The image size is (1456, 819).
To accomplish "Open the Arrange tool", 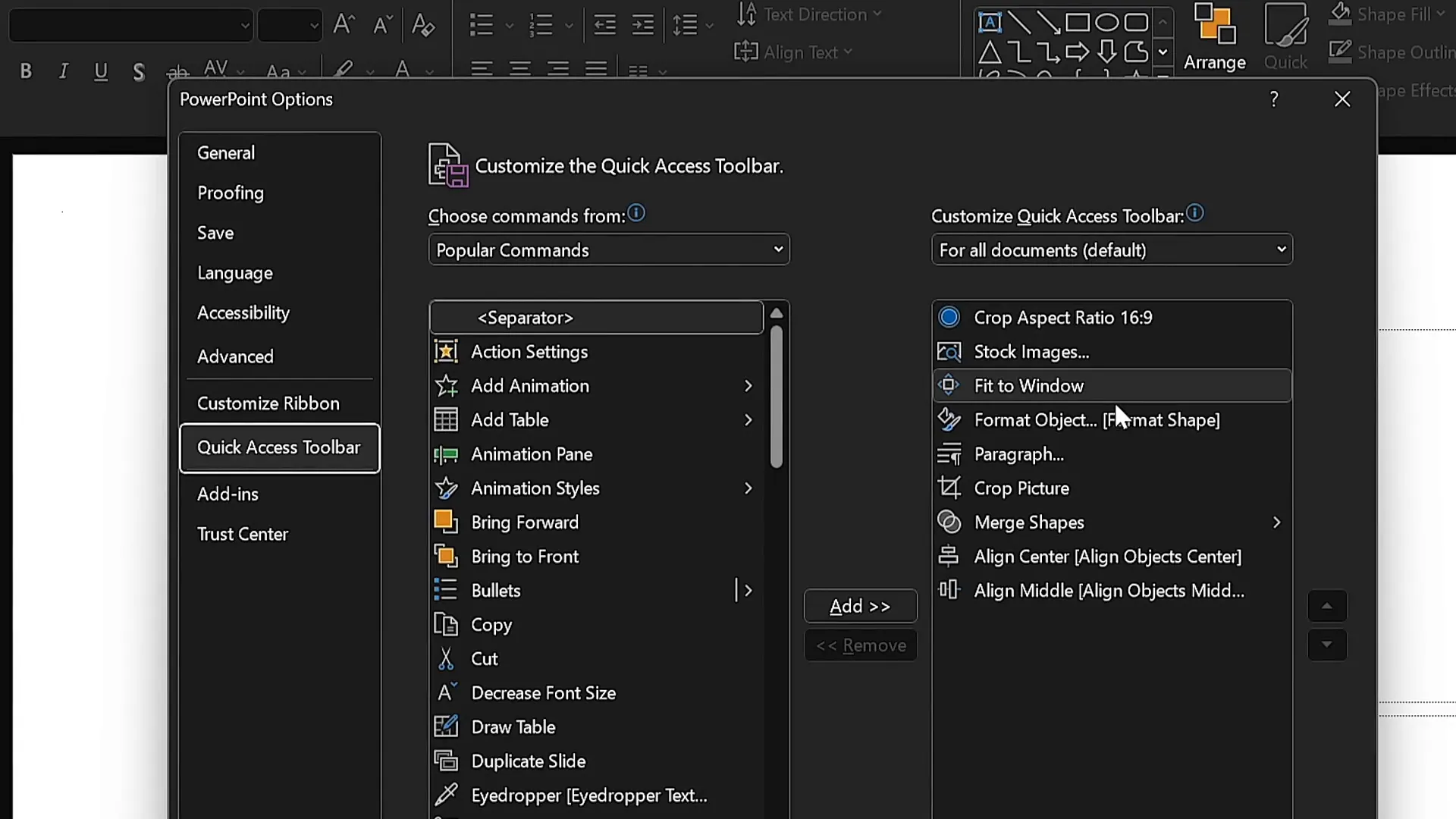I will pos(1214,38).
